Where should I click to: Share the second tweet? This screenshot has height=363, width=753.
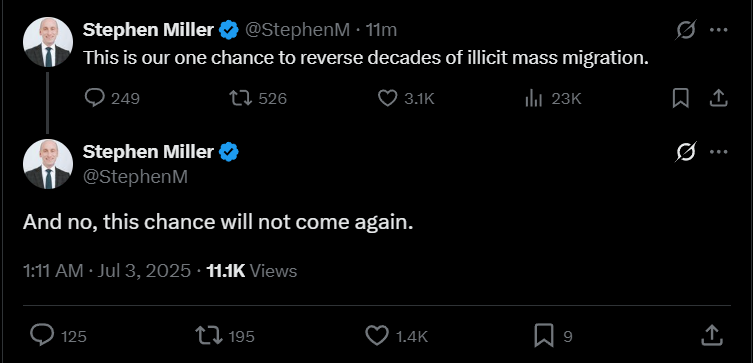(712, 336)
